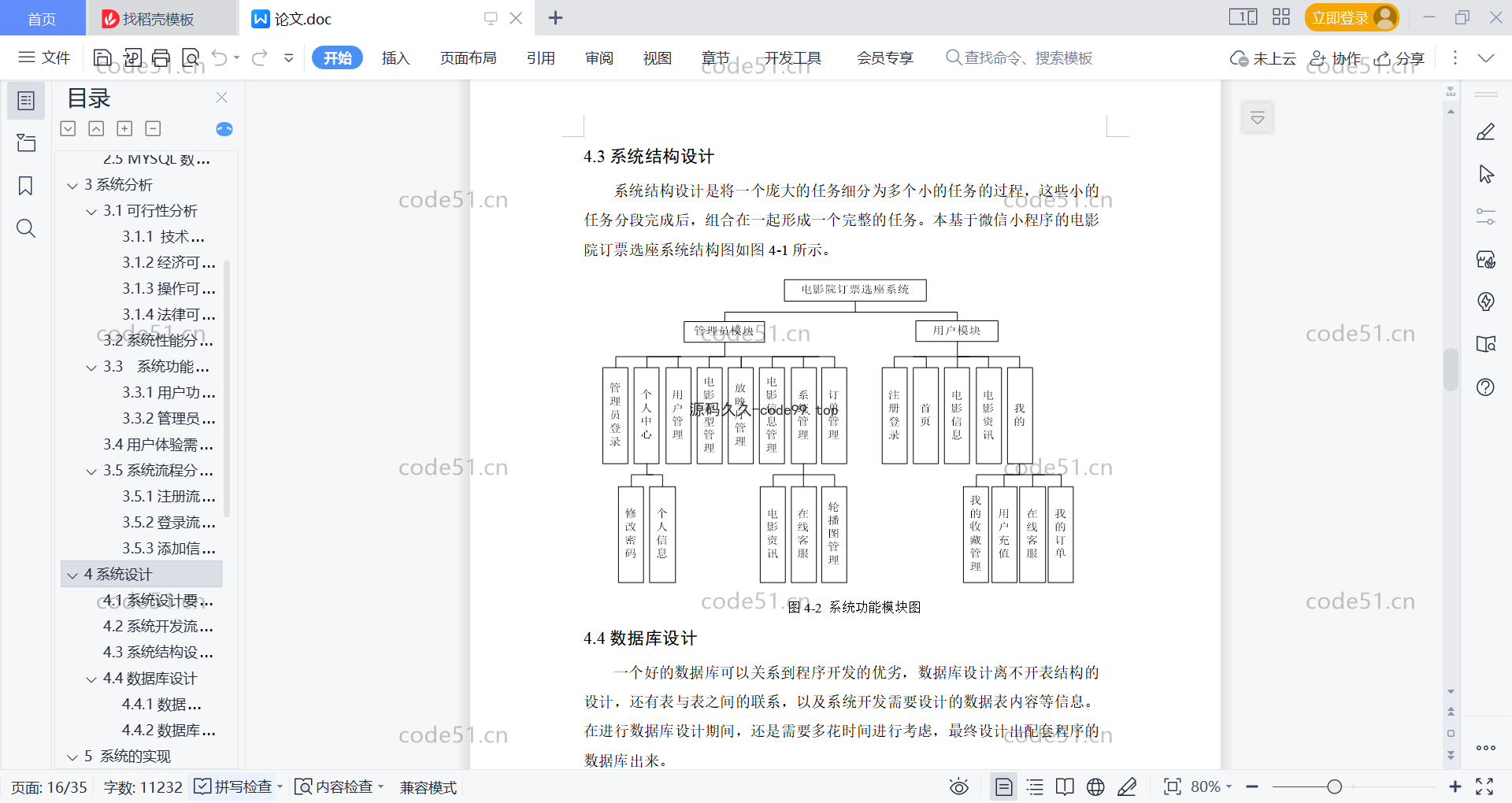Select the 插入 ribbon tab
The width and height of the screenshot is (1512, 803).
(395, 57)
